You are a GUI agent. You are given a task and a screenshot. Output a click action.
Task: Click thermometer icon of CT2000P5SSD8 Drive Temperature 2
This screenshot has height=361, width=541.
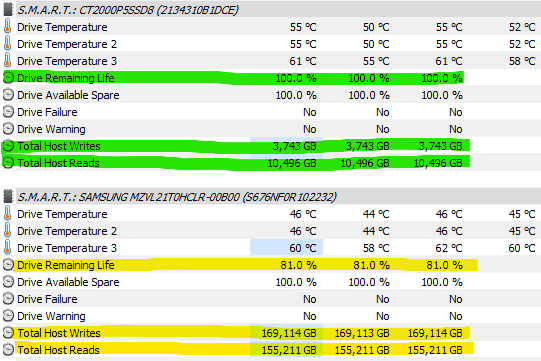[8, 43]
